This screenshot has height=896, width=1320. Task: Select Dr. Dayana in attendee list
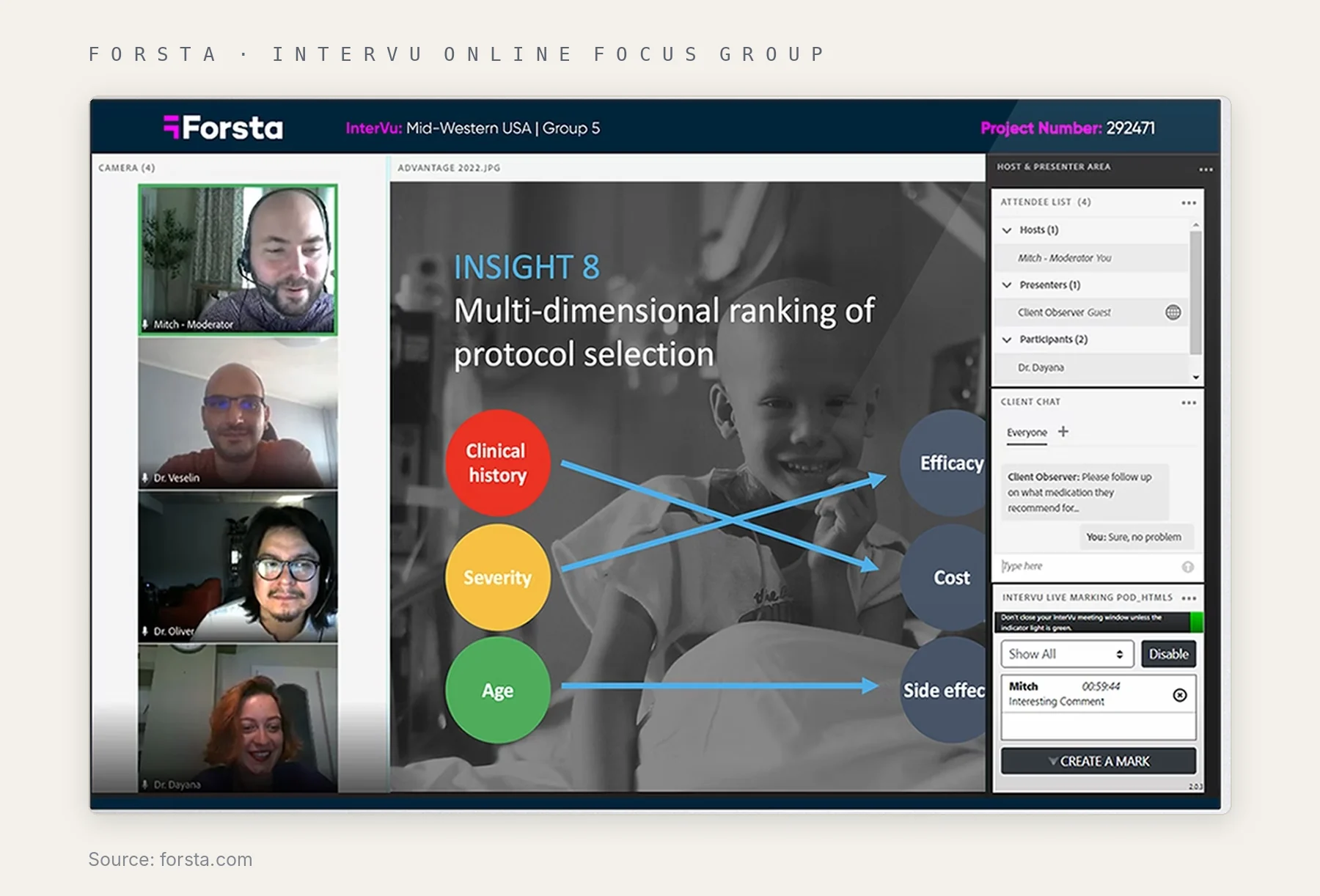pyautogui.click(x=1090, y=368)
